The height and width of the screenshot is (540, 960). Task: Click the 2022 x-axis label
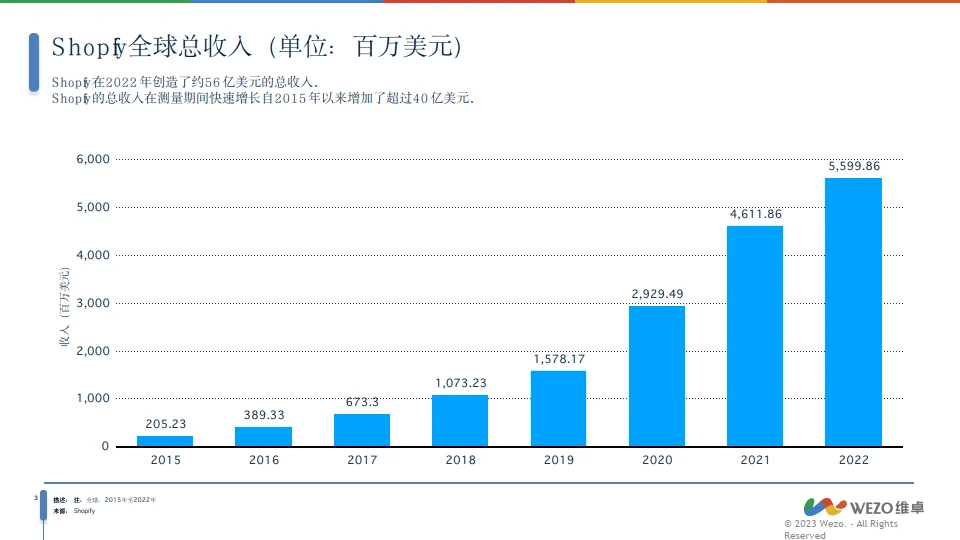tap(853, 460)
